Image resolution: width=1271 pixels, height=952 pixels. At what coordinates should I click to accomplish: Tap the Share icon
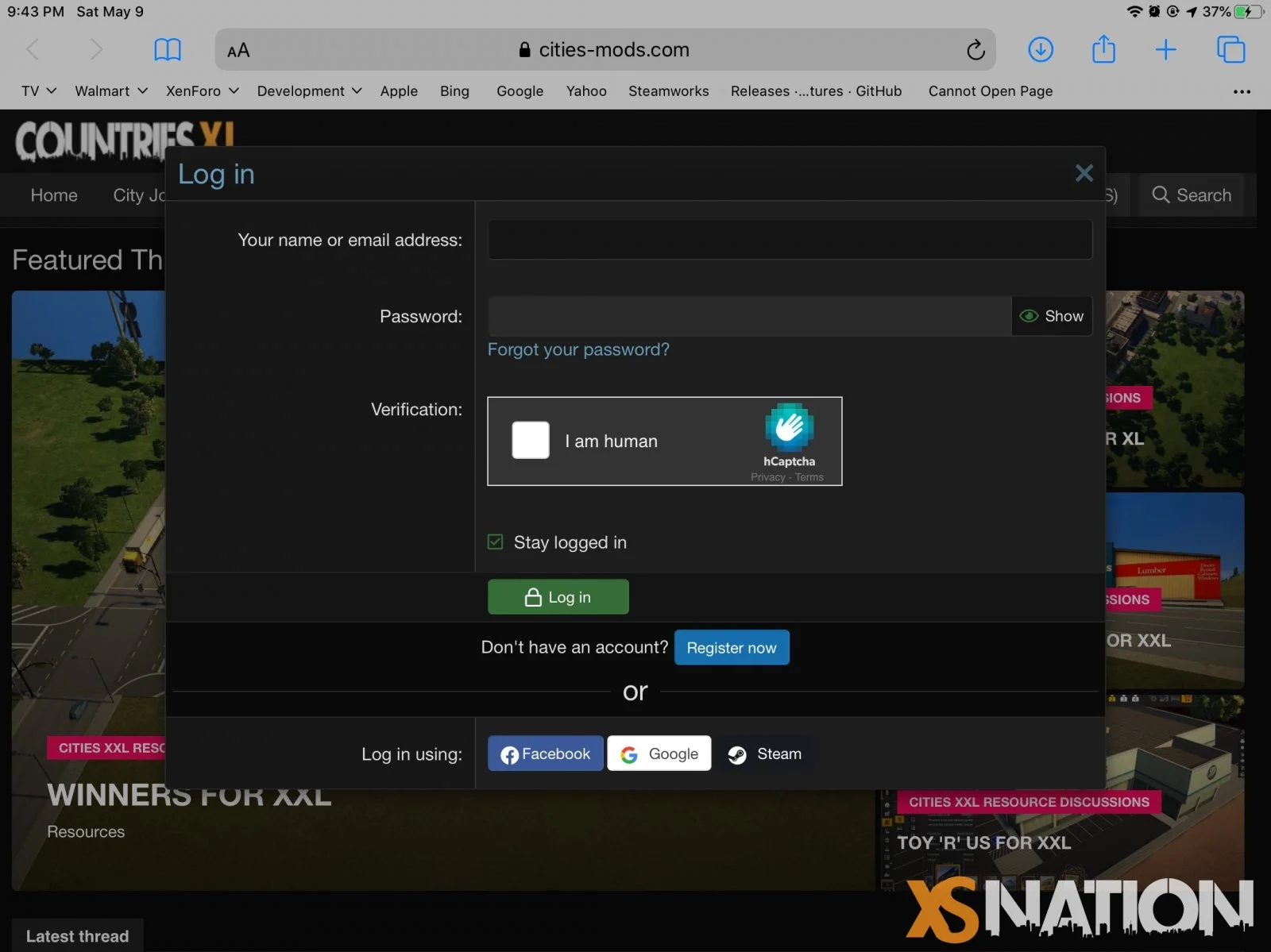point(1103,49)
